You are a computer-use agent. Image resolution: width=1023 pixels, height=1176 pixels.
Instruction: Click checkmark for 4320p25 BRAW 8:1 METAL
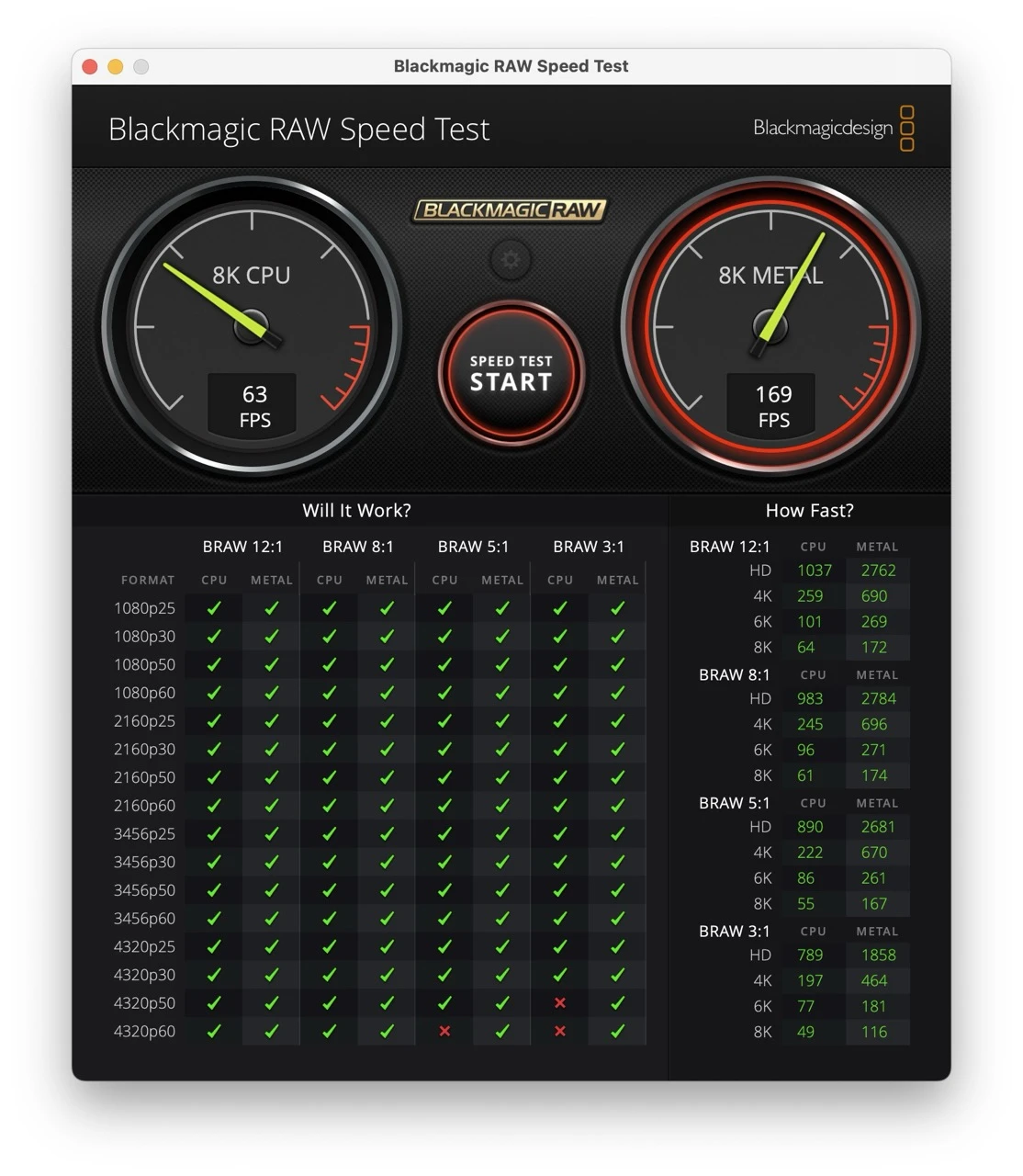(388, 946)
